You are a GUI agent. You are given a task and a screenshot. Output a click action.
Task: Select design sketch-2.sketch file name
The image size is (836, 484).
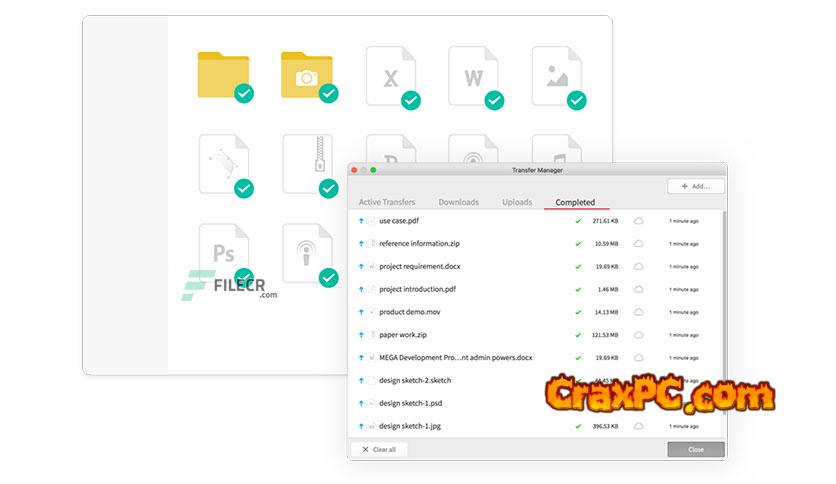(x=415, y=381)
